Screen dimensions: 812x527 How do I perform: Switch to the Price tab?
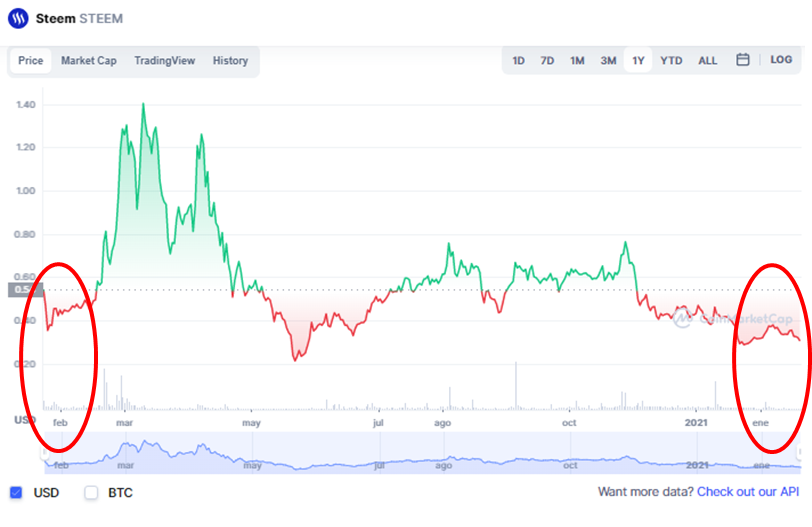[31, 61]
